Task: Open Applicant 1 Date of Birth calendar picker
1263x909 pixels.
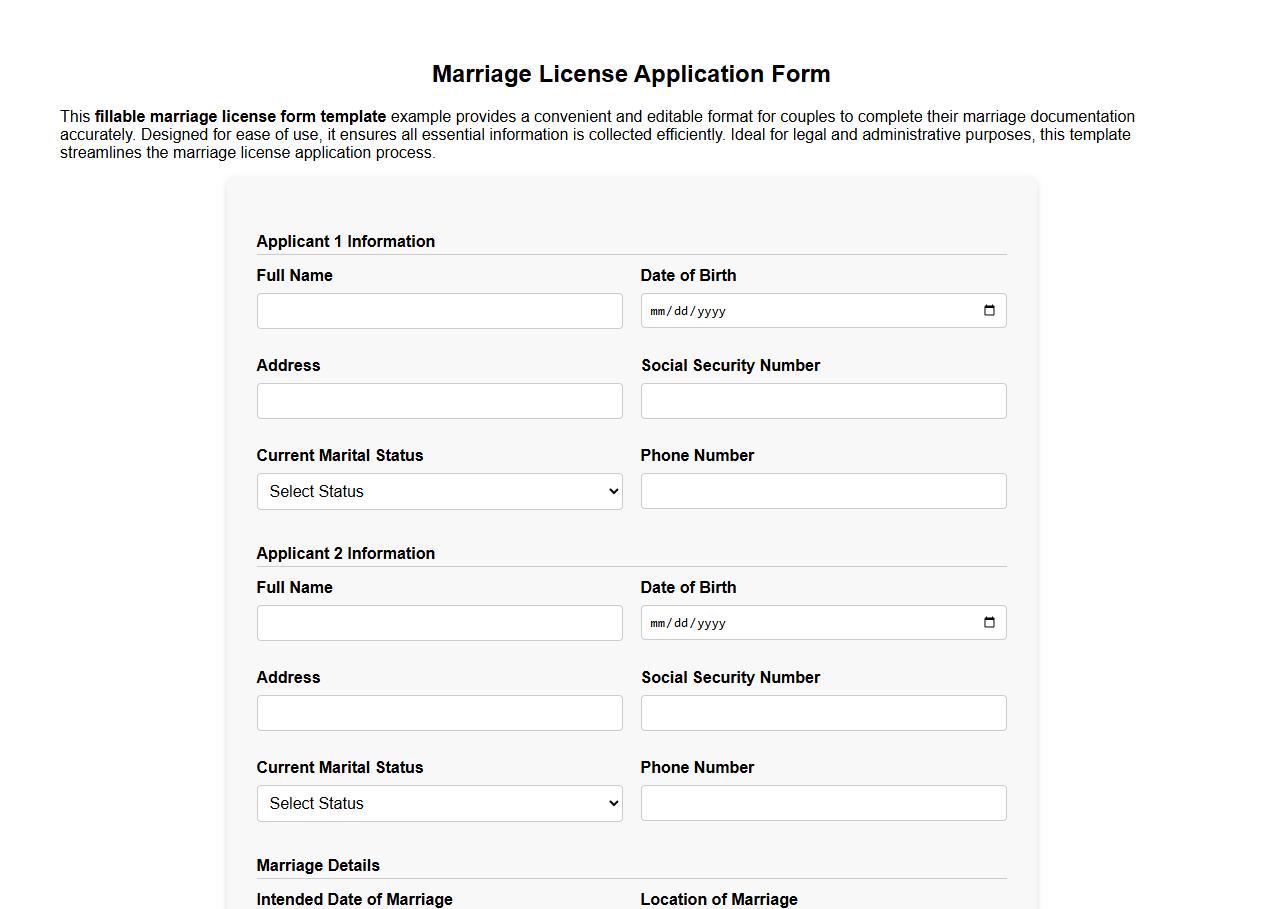Action: point(989,311)
